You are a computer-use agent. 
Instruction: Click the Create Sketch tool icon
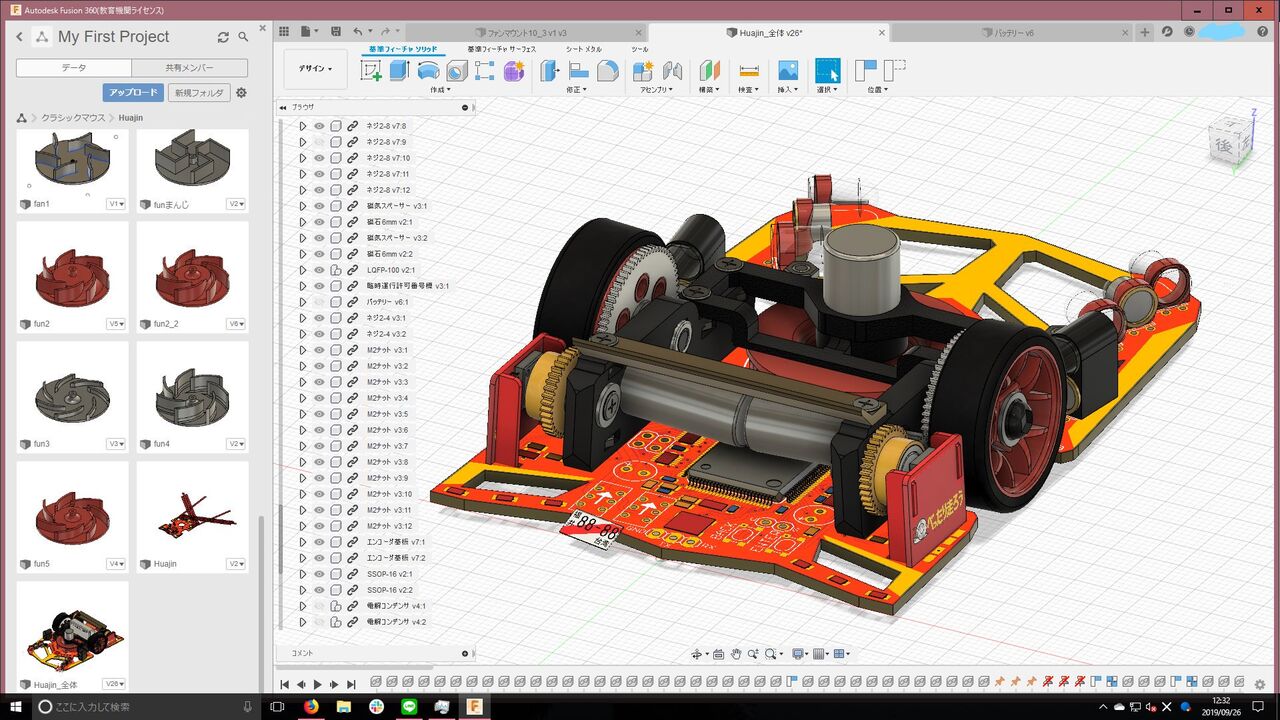371,71
